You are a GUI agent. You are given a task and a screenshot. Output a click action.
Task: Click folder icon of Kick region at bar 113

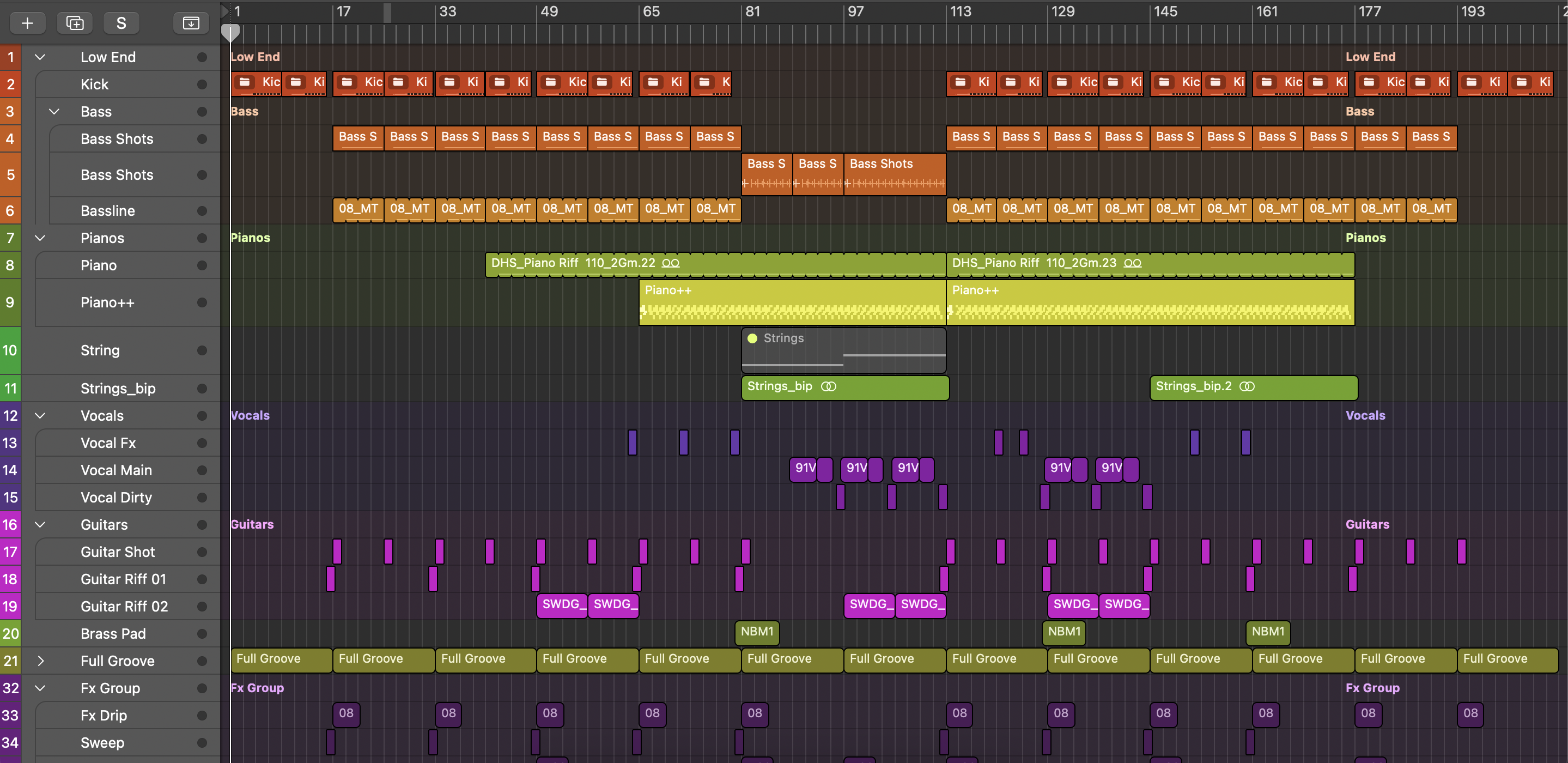point(961,82)
